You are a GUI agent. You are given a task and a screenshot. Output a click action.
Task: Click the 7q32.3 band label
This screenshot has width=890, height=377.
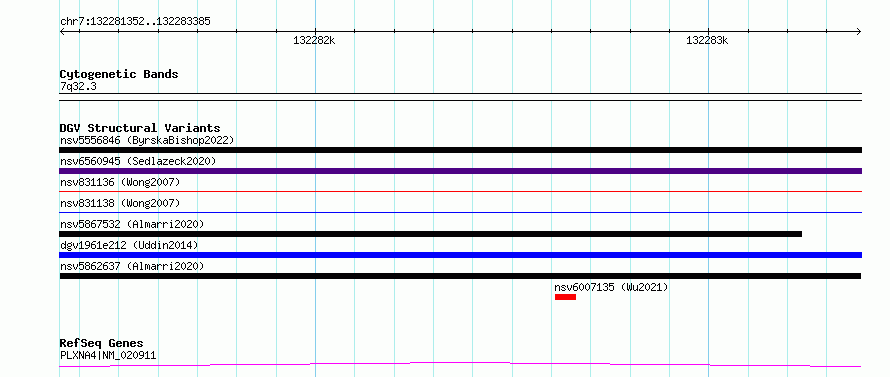tap(78, 87)
